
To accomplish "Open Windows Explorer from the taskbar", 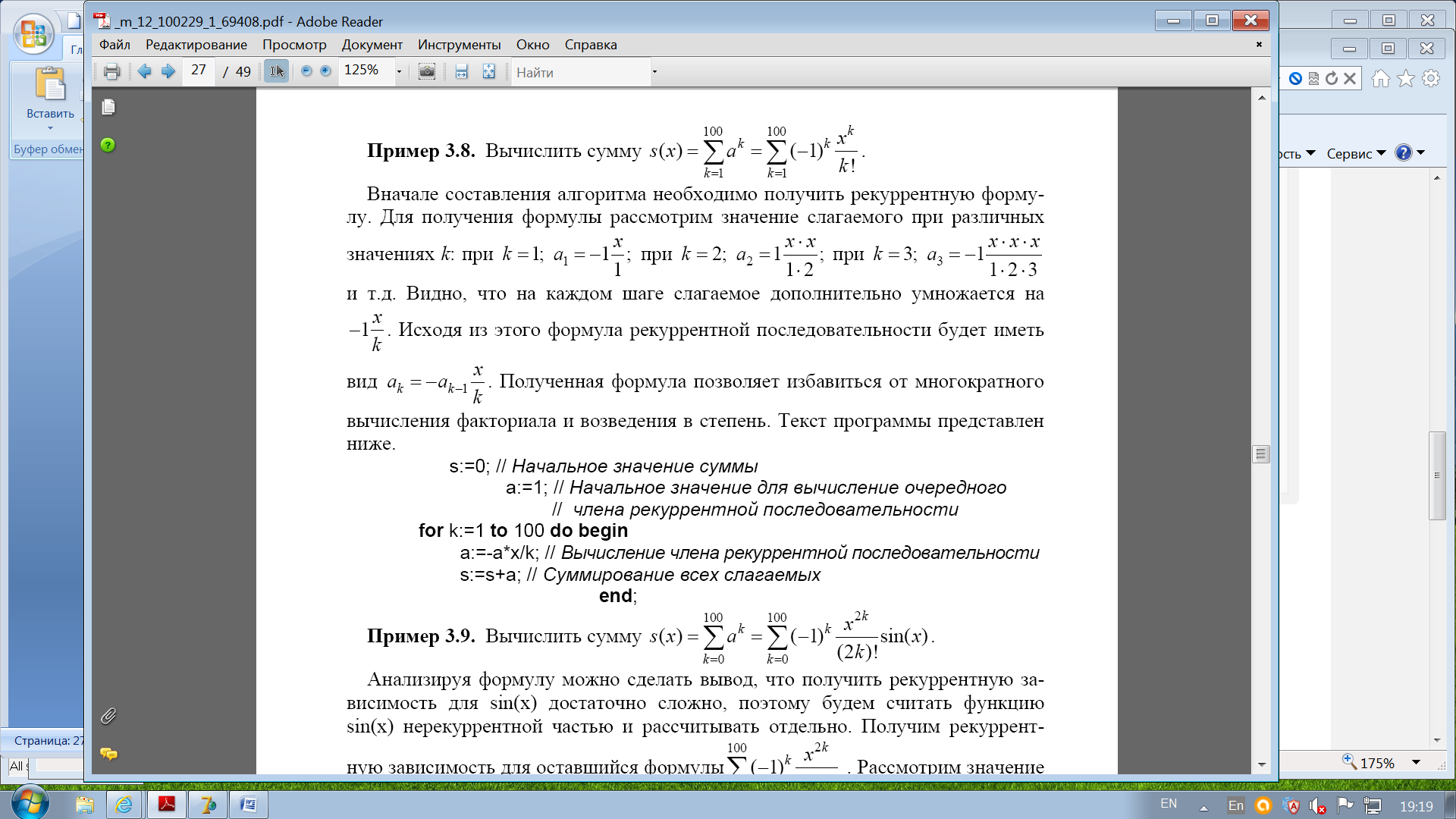I will click(x=84, y=805).
